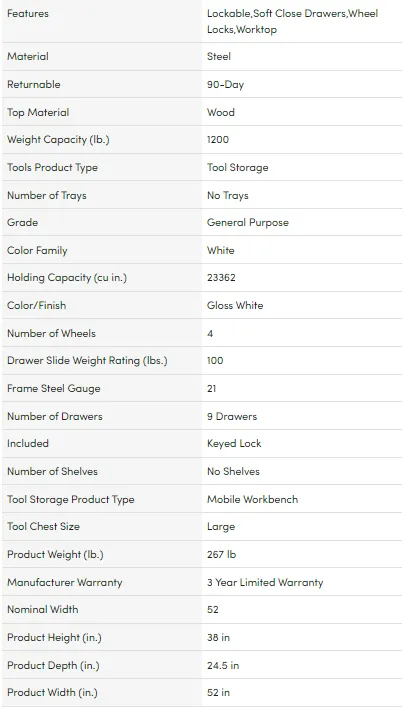409x710 pixels.
Task: Click the Holding Capacity 23362 value
Action: click(221, 278)
